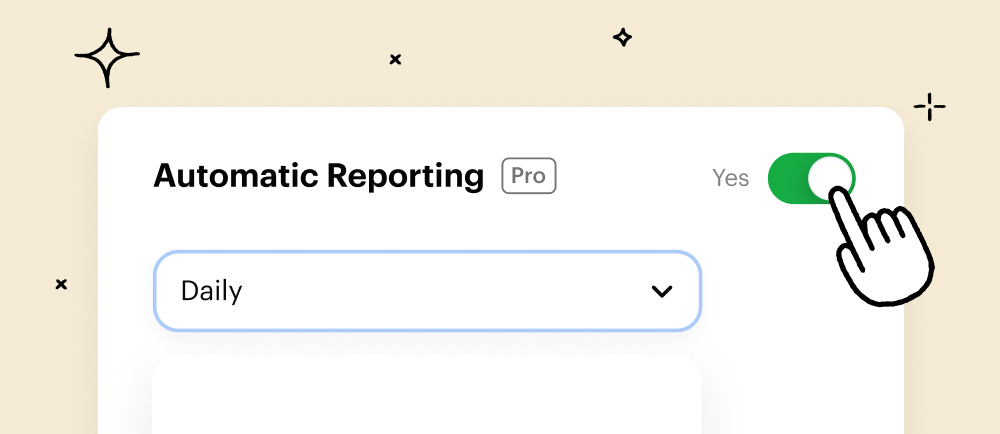Click the Automatic Reporting heading
The width and height of the screenshot is (1000, 434).
[318, 177]
